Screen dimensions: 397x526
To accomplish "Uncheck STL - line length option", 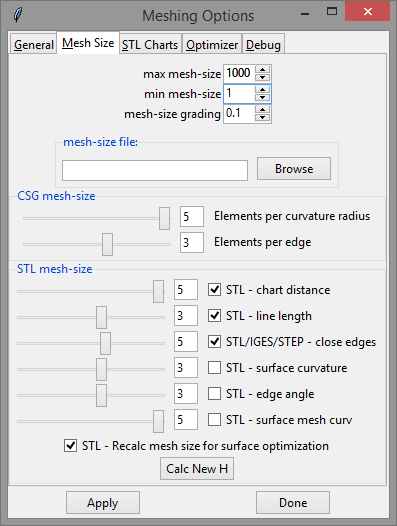I will [x=214, y=316].
